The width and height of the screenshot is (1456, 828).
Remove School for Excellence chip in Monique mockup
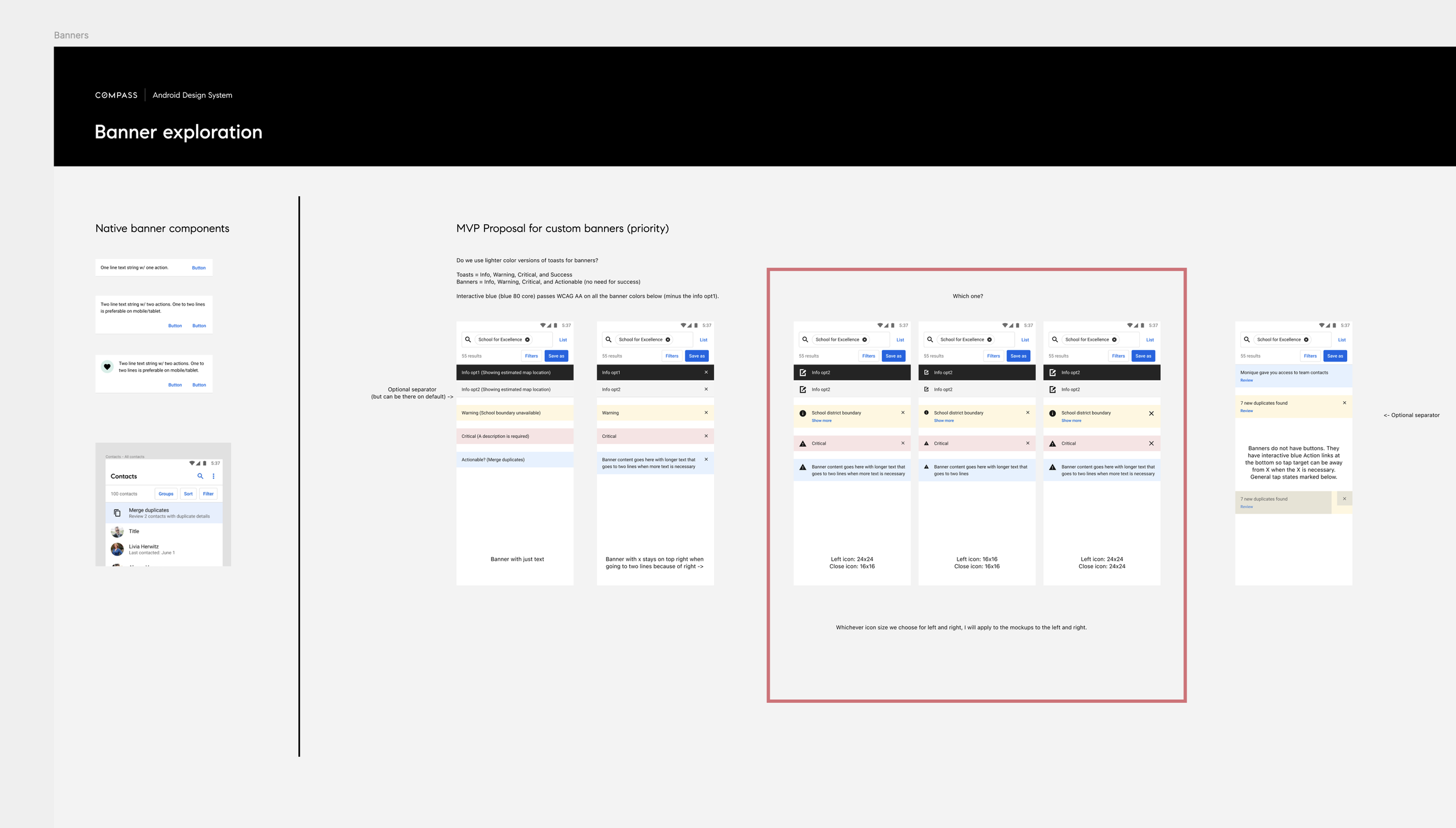(x=1306, y=339)
